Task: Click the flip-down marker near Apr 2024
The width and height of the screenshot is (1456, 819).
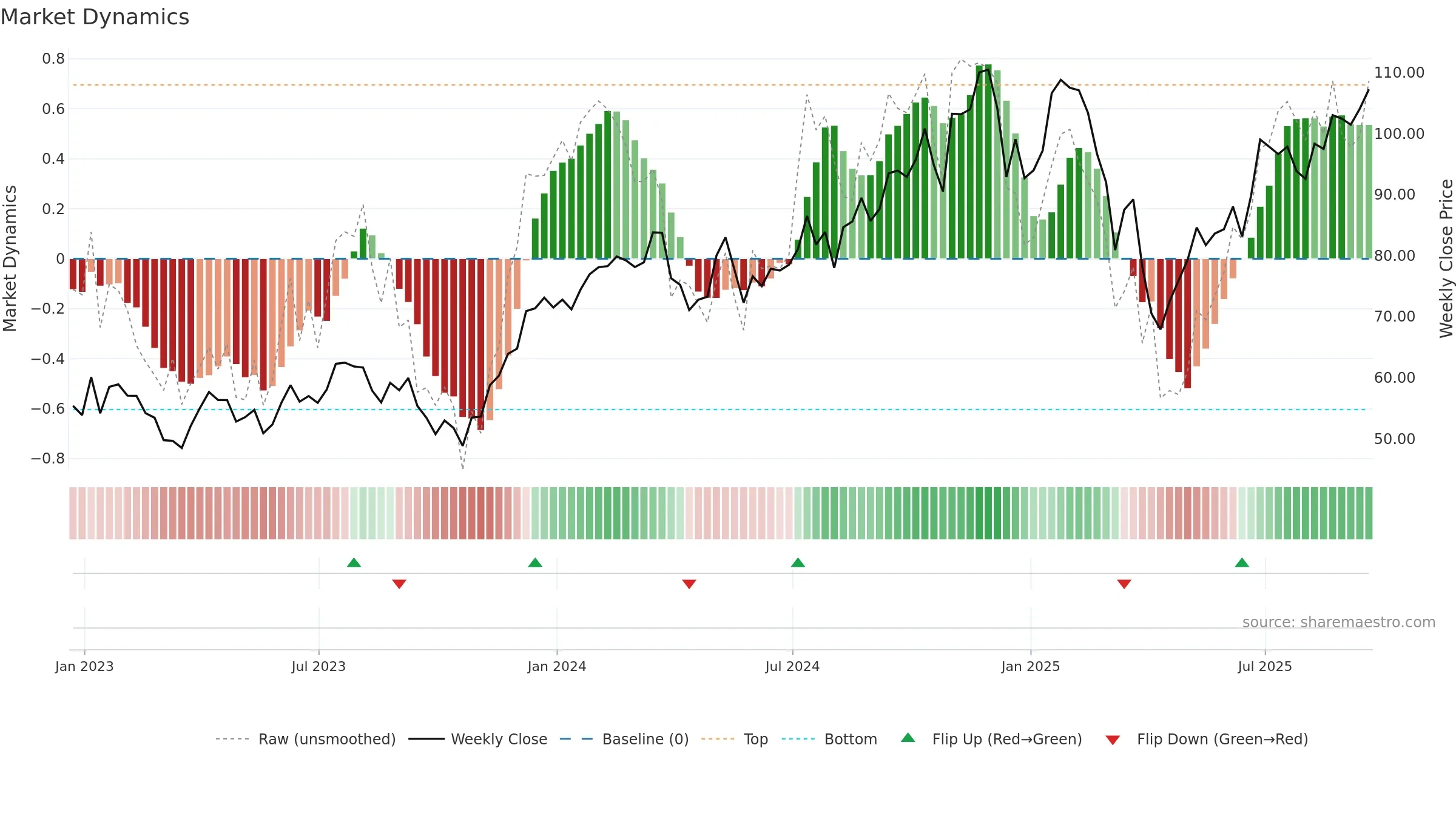Action: [689, 584]
